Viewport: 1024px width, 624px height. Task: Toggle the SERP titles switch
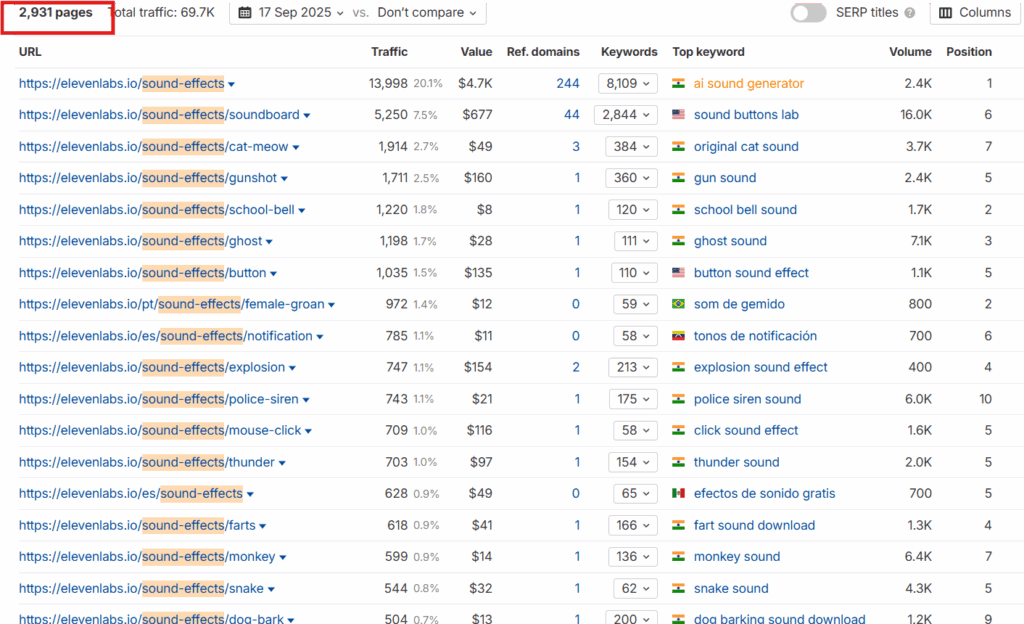click(x=808, y=12)
